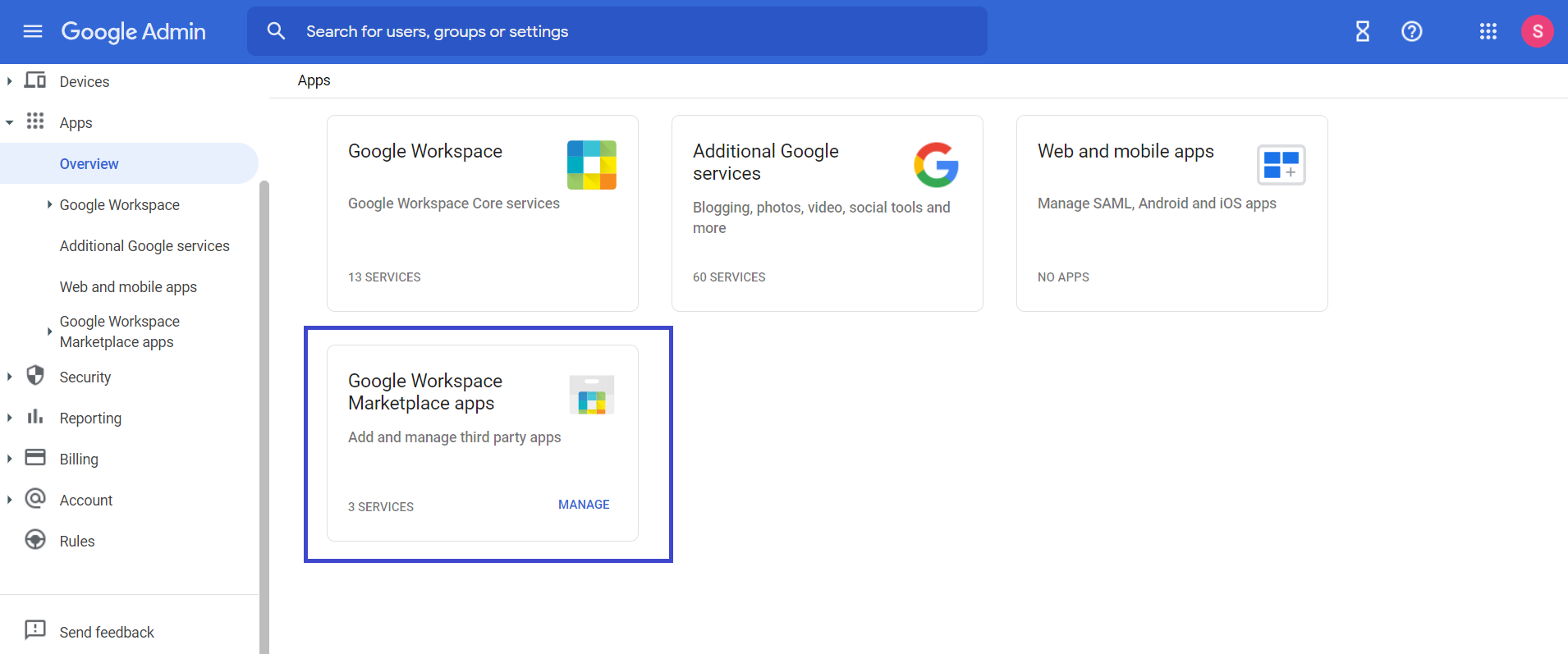Click the Send feedback icon

pyautogui.click(x=35, y=630)
